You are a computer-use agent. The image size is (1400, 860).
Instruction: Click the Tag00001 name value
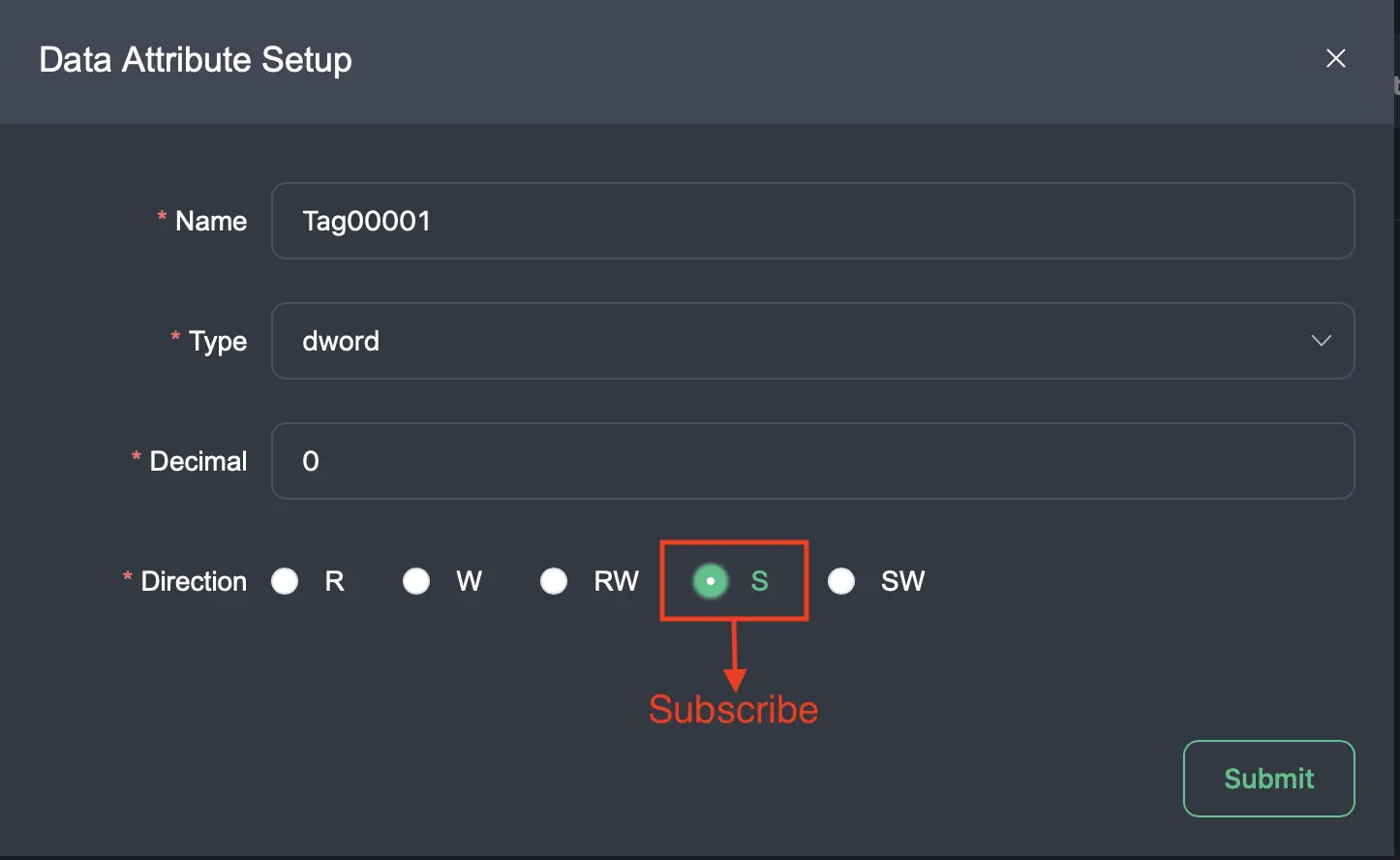366,221
